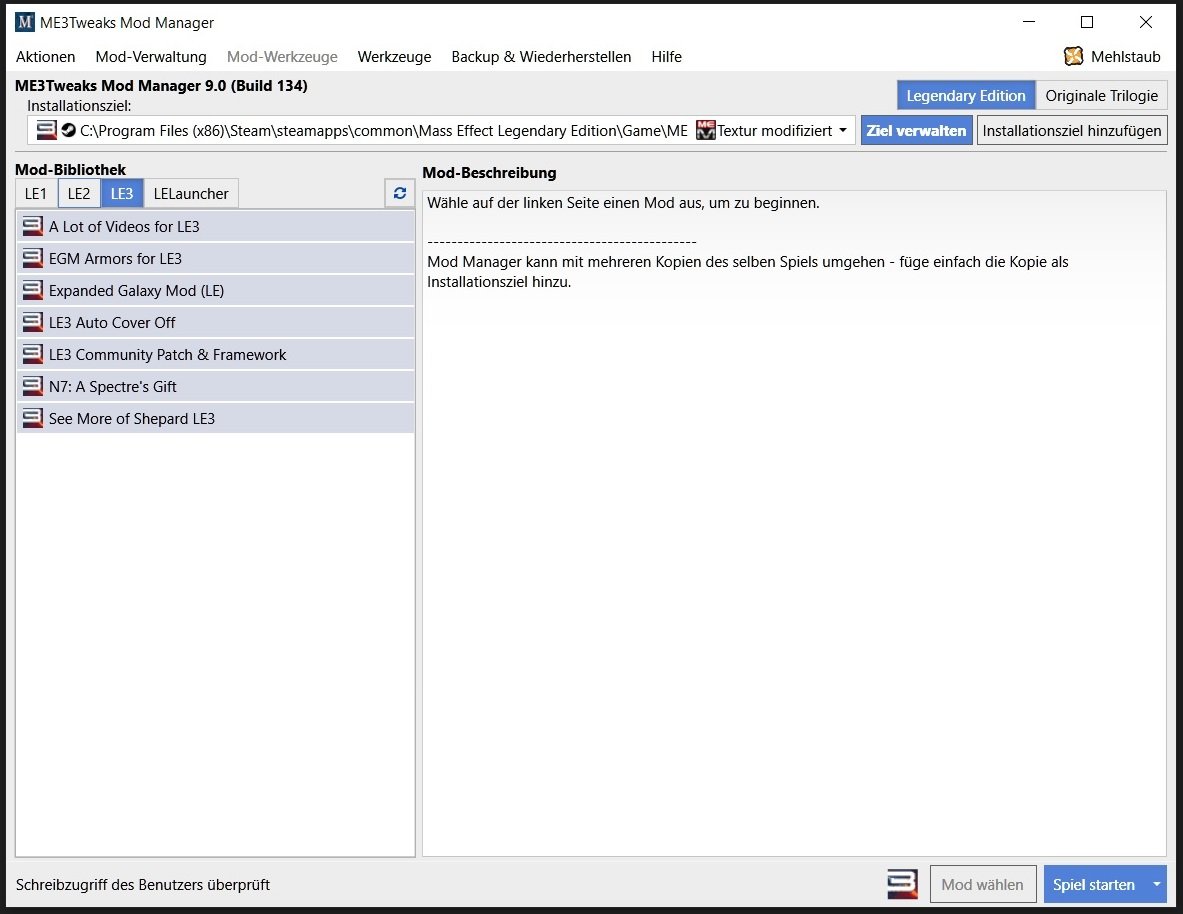This screenshot has height=914, width=1183.
Task: Open the Werkzeuge menu
Action: (x=395, y=57)
